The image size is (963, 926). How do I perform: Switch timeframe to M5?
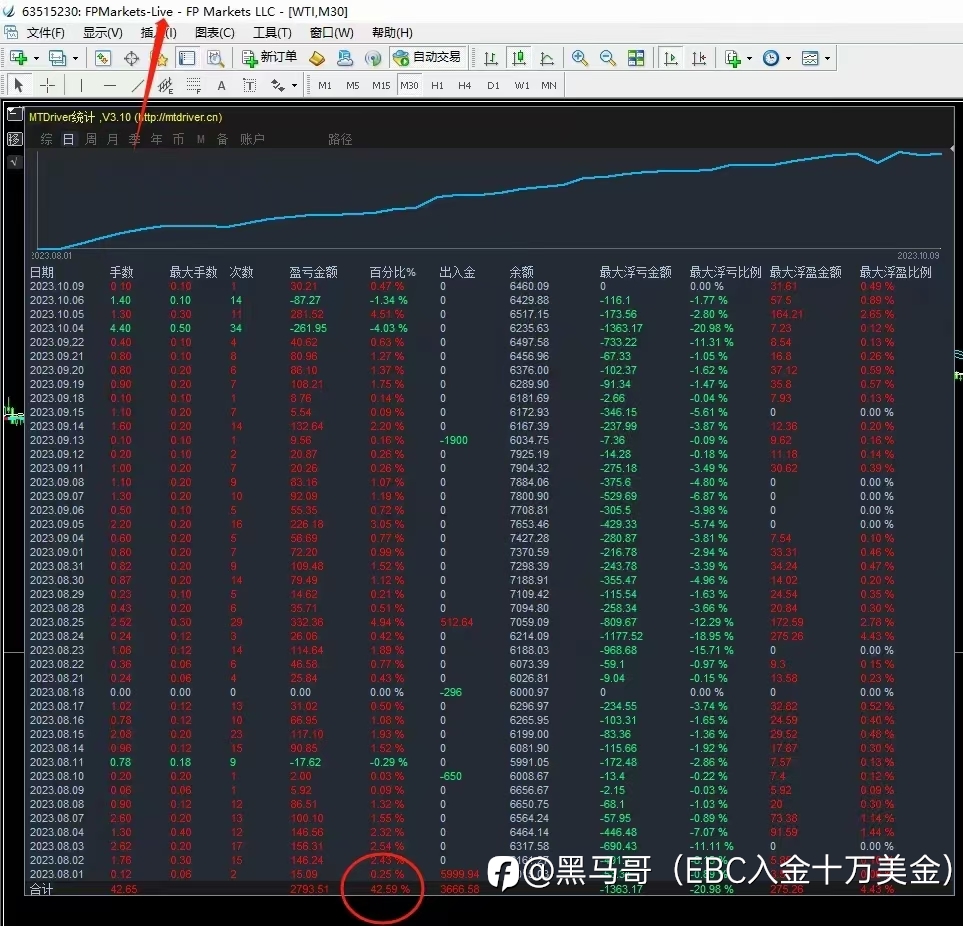coord(353,85)
